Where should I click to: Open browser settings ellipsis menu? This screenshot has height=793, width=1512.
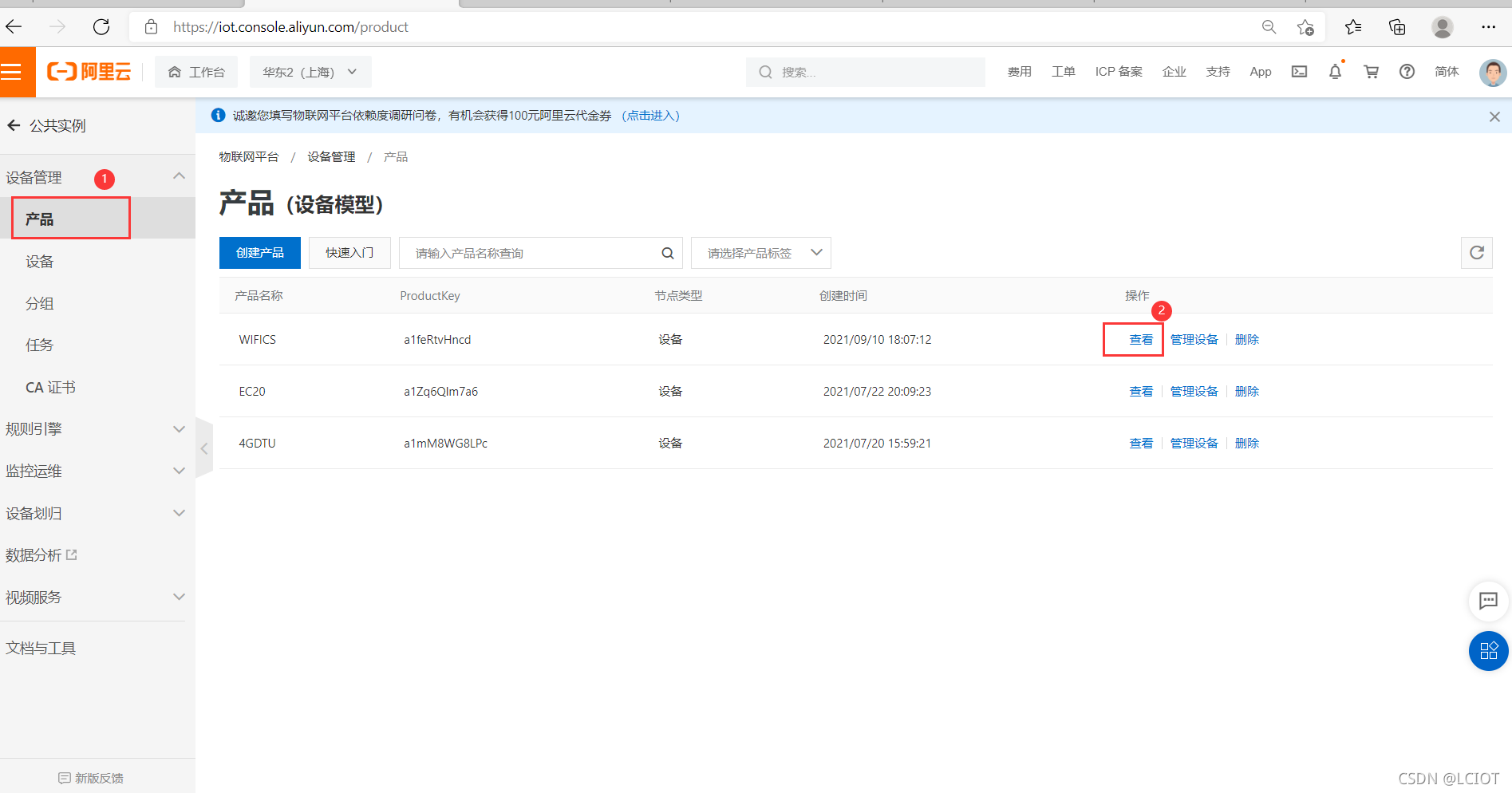pyautogui.click(x=1488, y=27)
